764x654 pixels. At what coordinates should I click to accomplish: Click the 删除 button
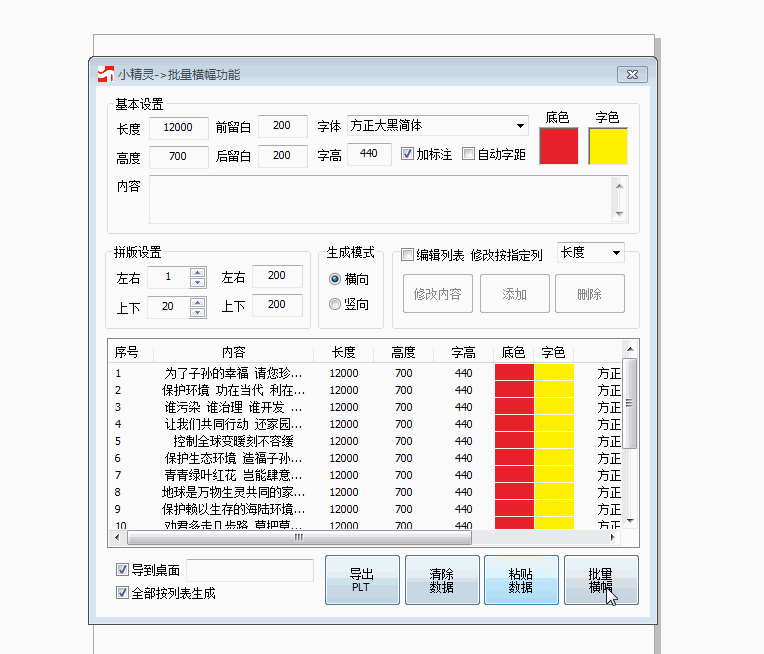point(590,293)
